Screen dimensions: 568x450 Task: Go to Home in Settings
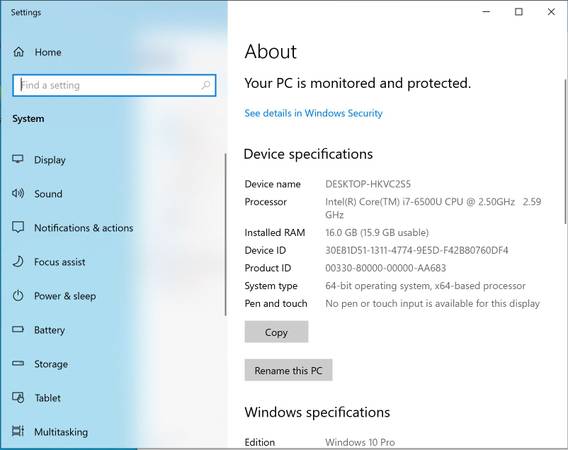pos(48,52)
